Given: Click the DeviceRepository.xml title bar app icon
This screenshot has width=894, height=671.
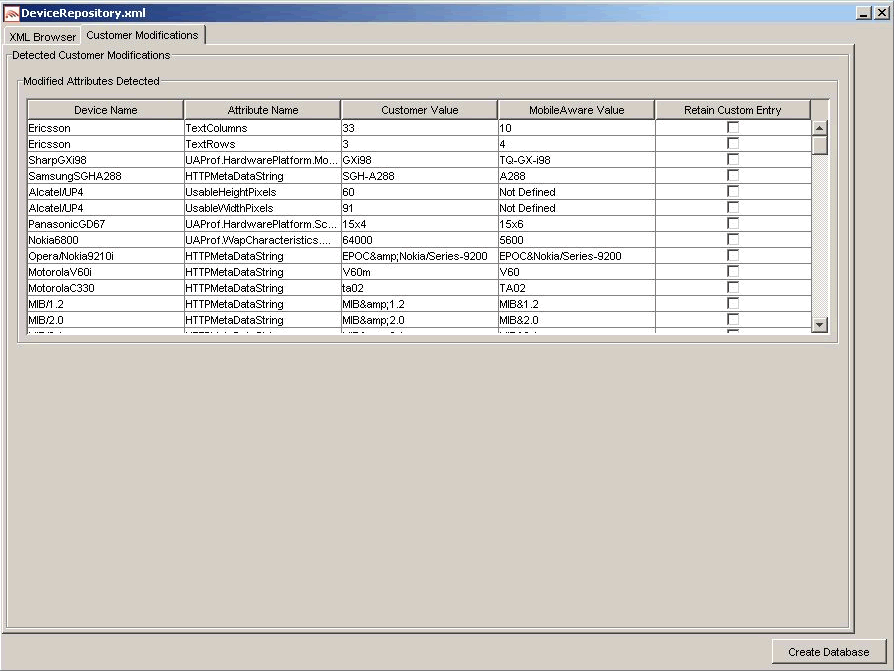Looking at the screenshot, I should click(x=11, y=13).
